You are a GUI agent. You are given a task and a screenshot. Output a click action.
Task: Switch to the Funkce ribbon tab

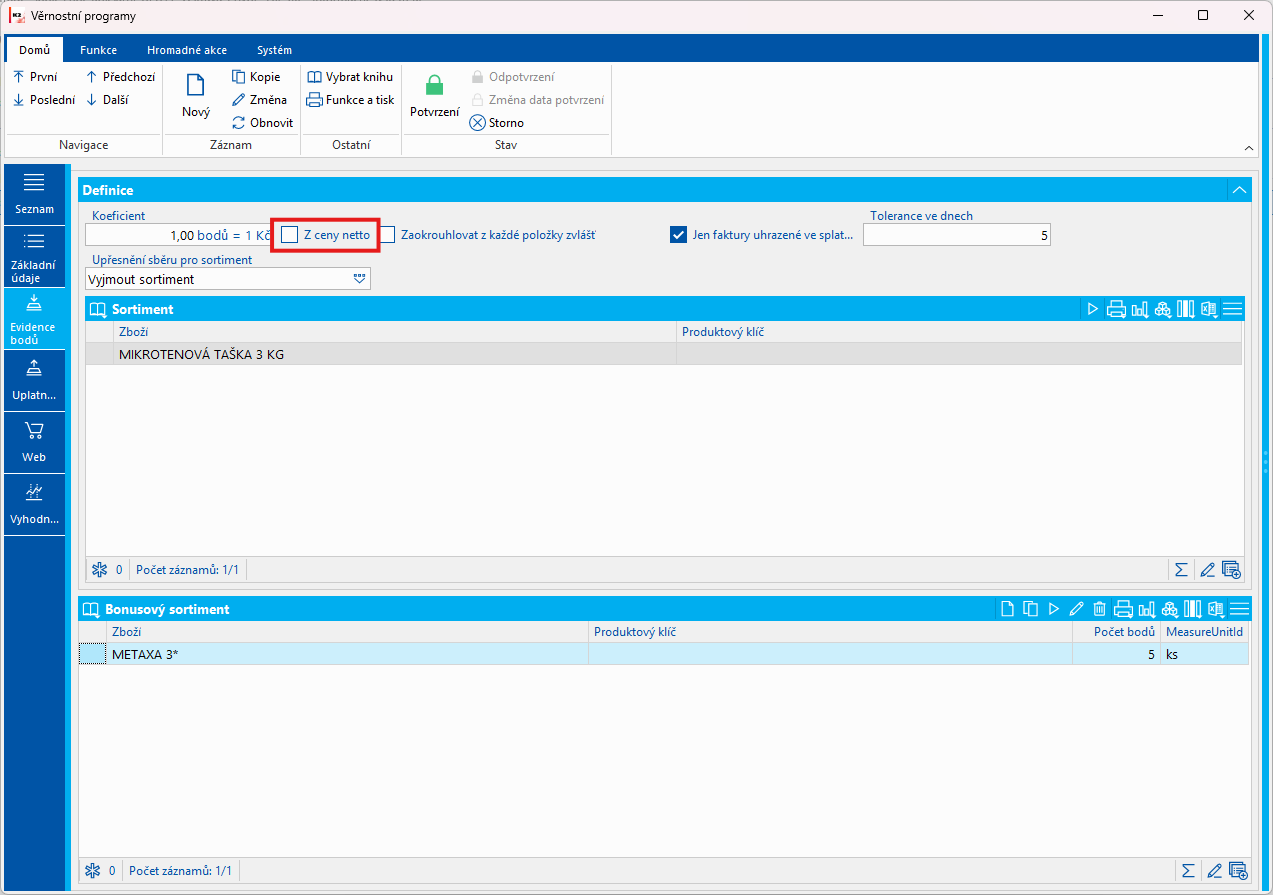pyautogui.click(x=99, y=50)
